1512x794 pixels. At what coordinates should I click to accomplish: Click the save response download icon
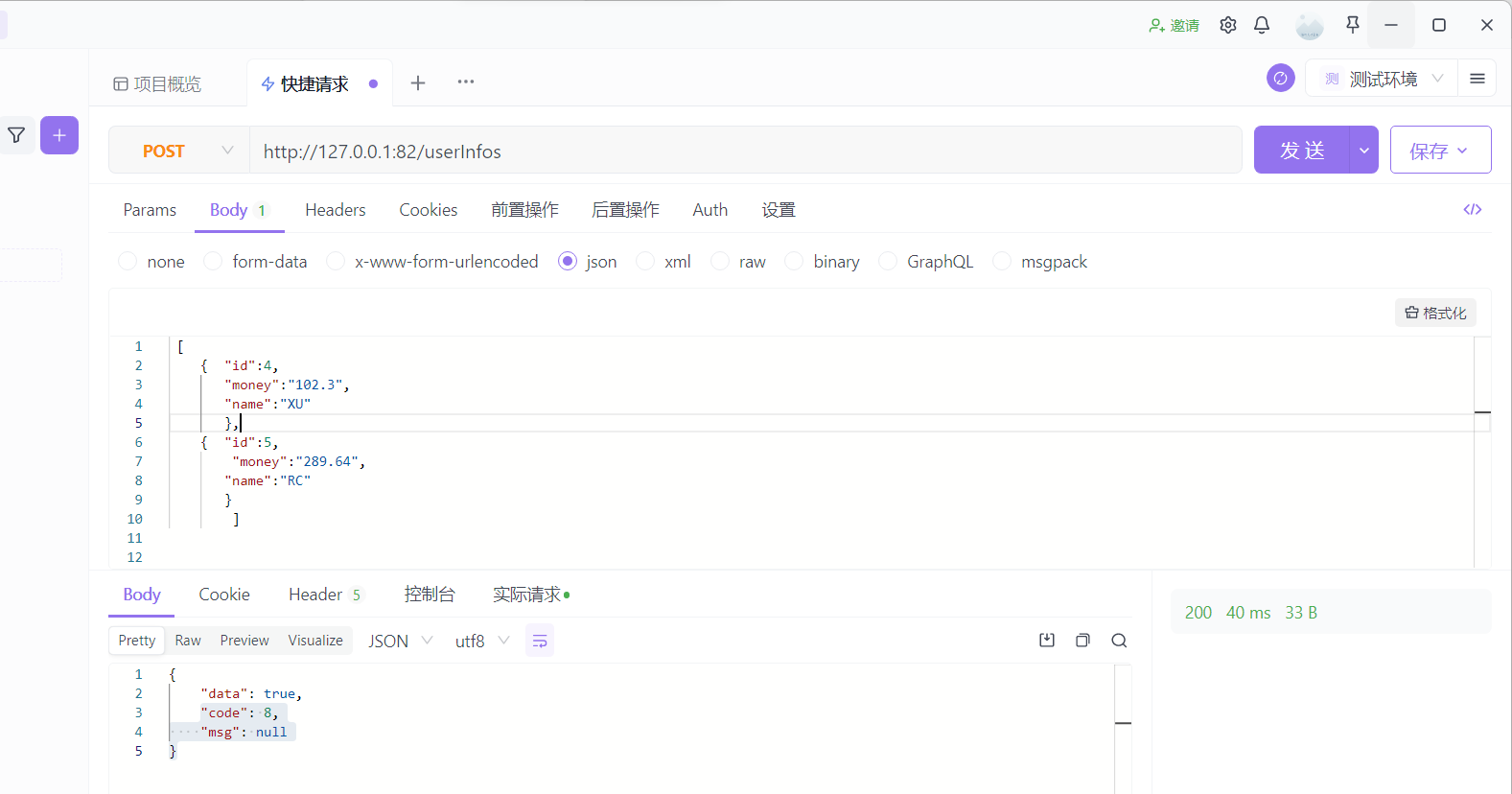coord(1047,641)
